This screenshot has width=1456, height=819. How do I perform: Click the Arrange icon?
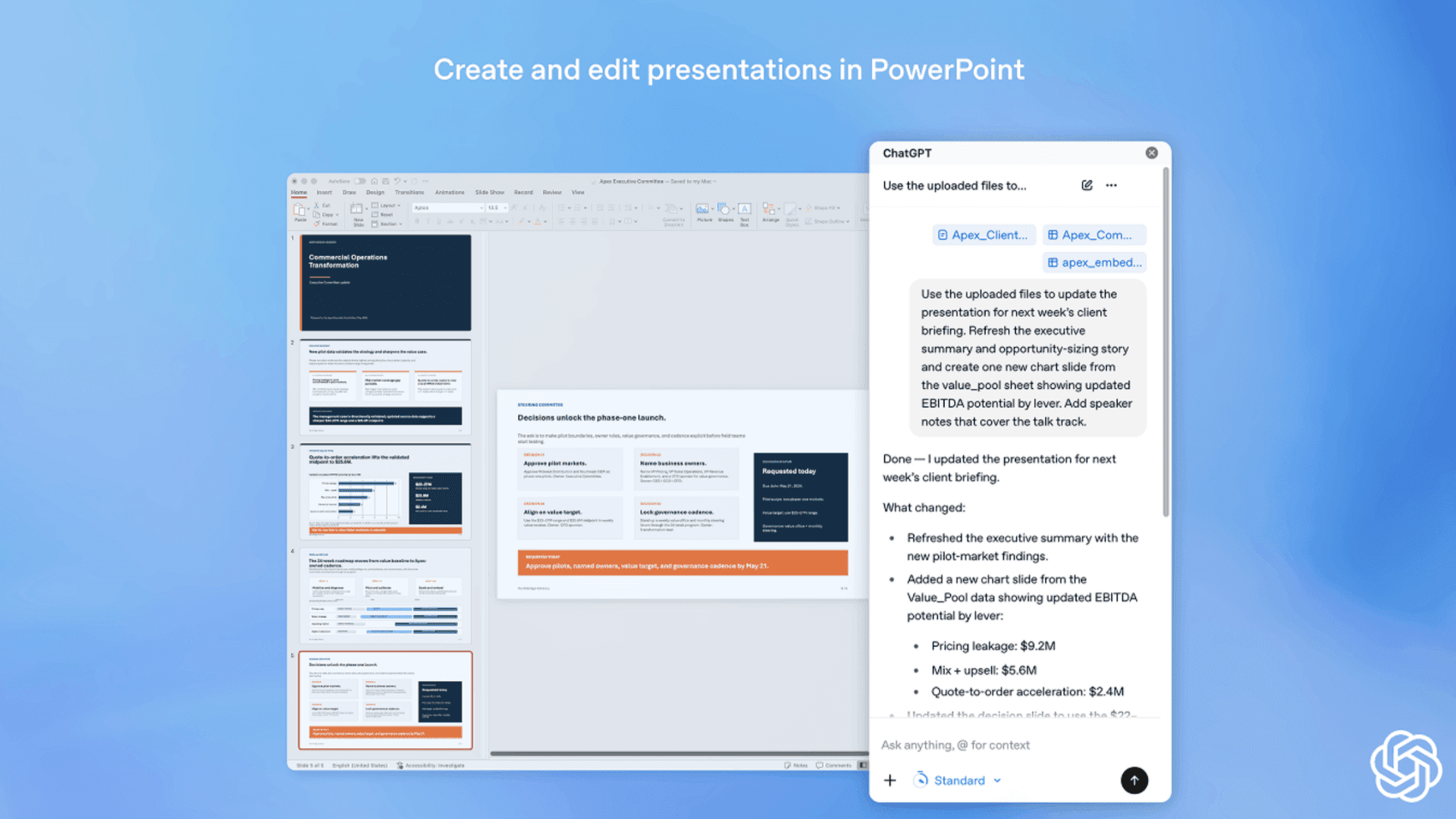770,209
